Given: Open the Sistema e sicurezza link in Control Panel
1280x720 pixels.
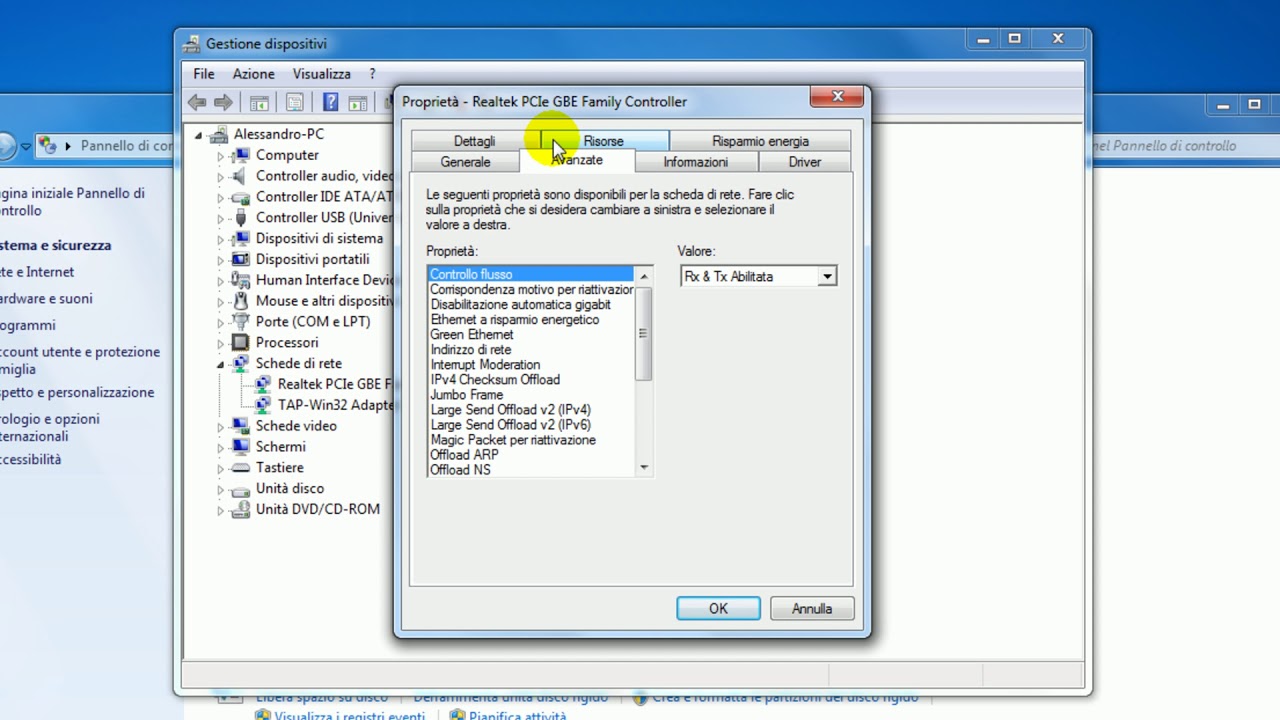Looking at the screenshot, I should 56,245.
